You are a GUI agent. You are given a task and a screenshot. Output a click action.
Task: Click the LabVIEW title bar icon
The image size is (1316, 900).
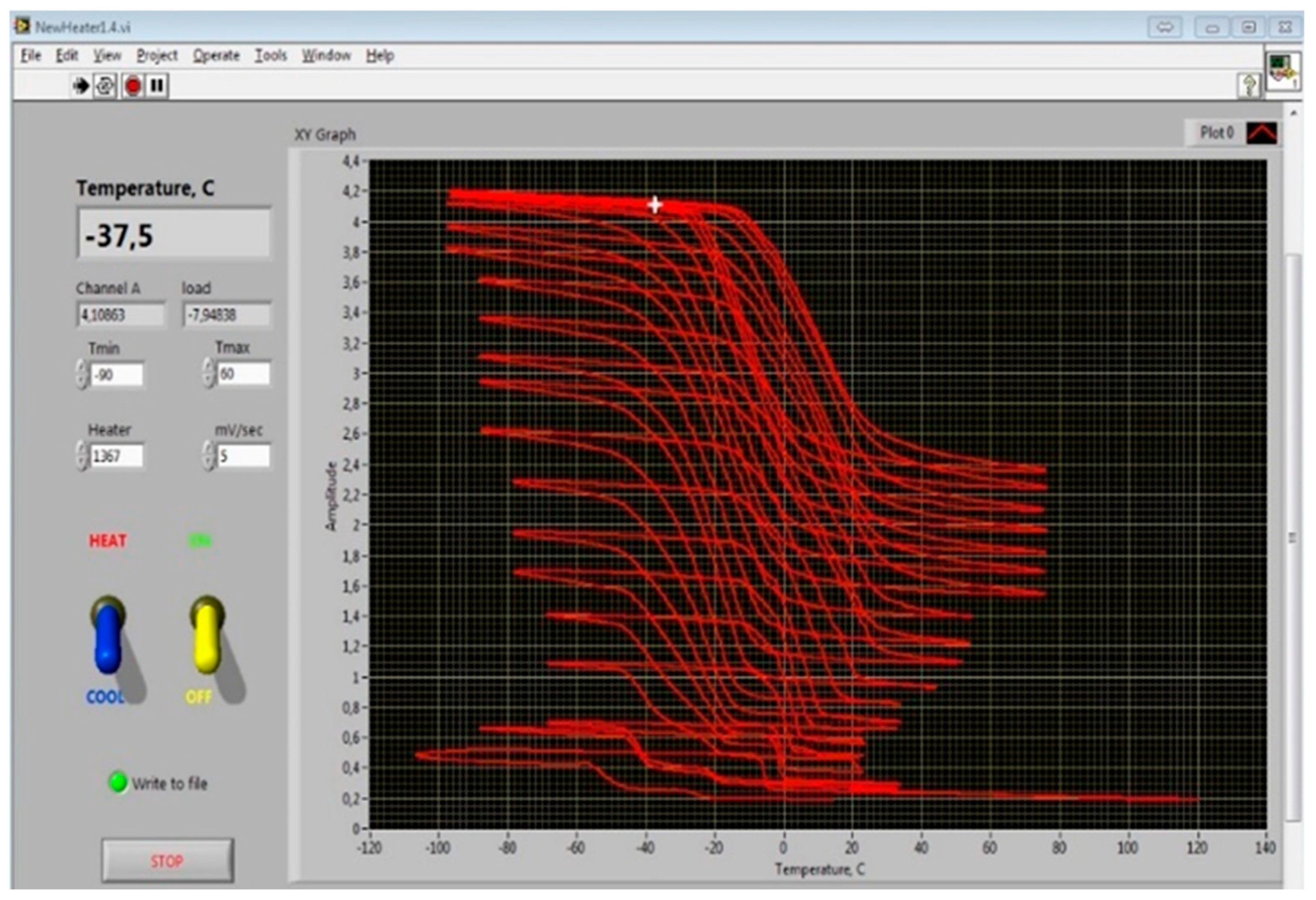23,27
